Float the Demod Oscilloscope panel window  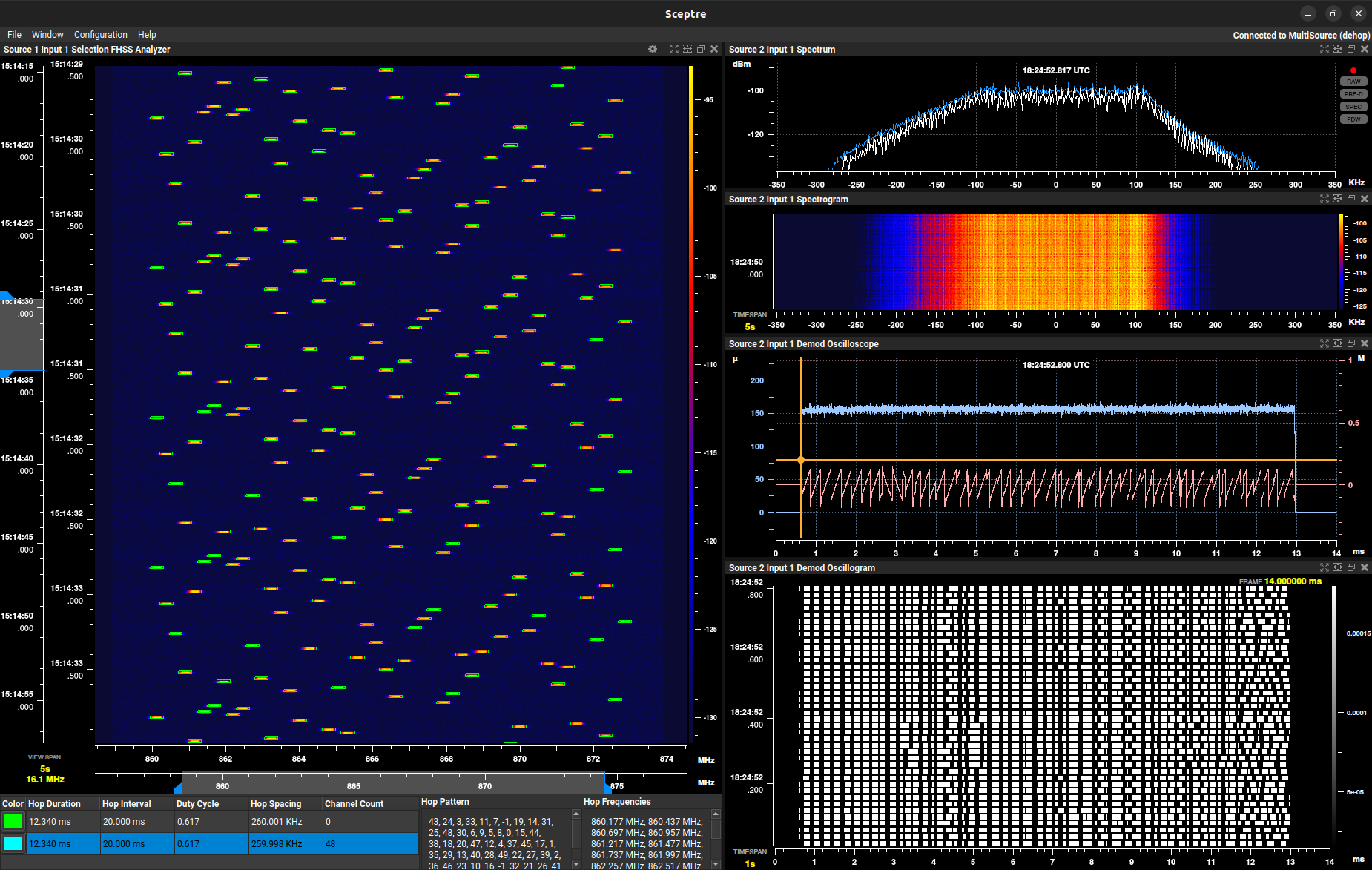tap(1351, 343)
